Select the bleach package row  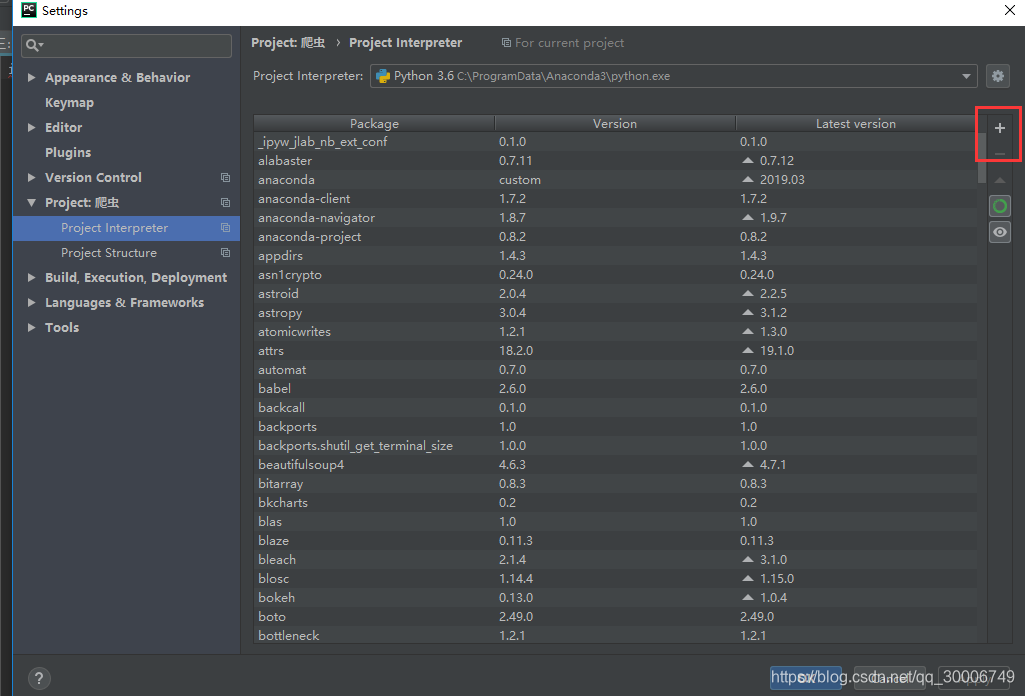pyautogui.click(x=615, y=559)
